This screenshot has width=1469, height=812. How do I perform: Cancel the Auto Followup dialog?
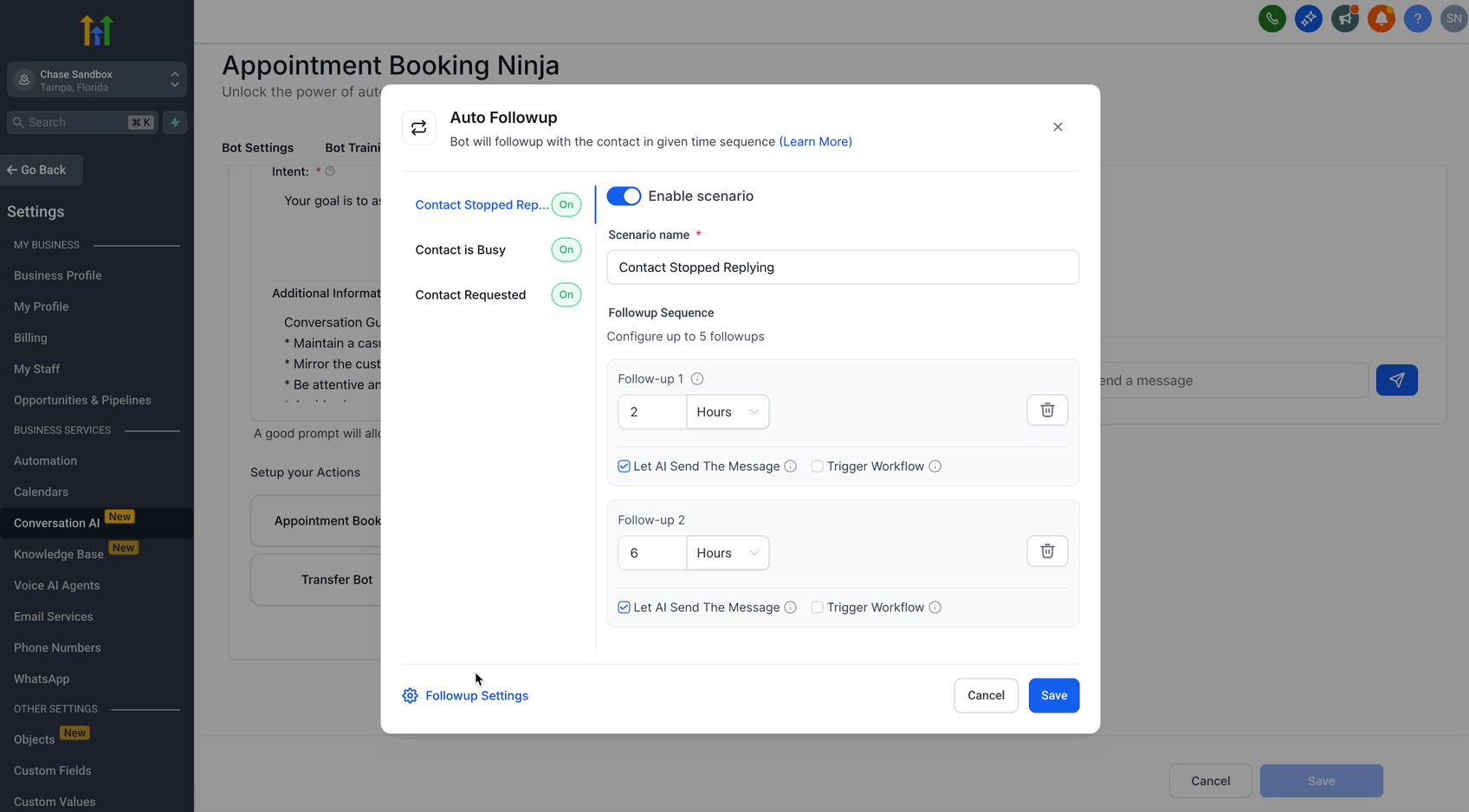[x=986, y=696]
